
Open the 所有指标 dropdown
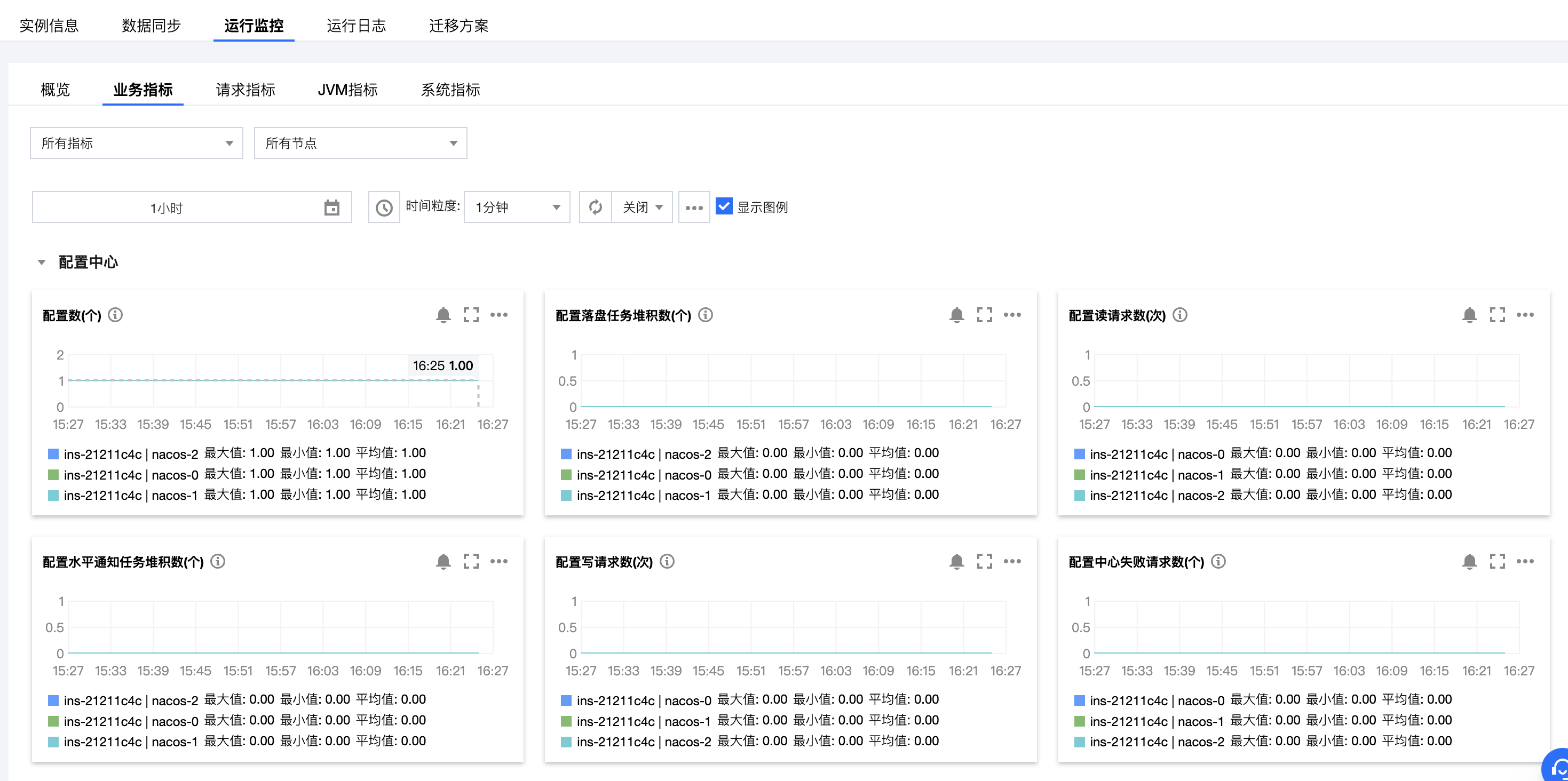[136, 143]
